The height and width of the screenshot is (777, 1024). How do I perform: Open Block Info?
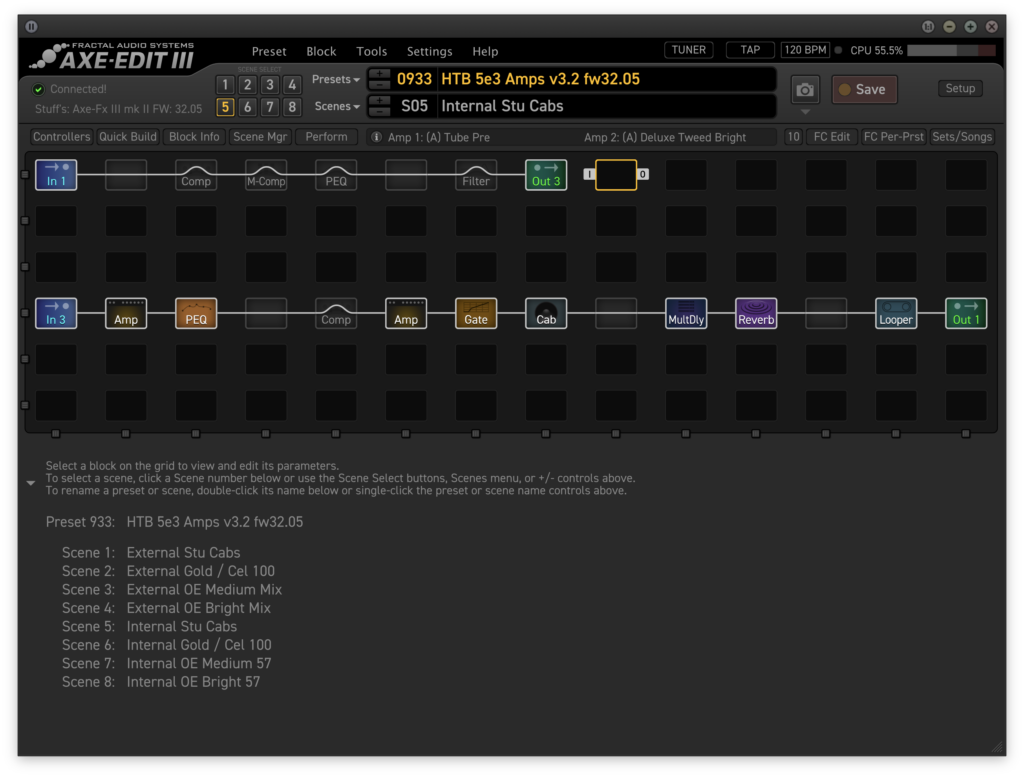tap(194, 137)
